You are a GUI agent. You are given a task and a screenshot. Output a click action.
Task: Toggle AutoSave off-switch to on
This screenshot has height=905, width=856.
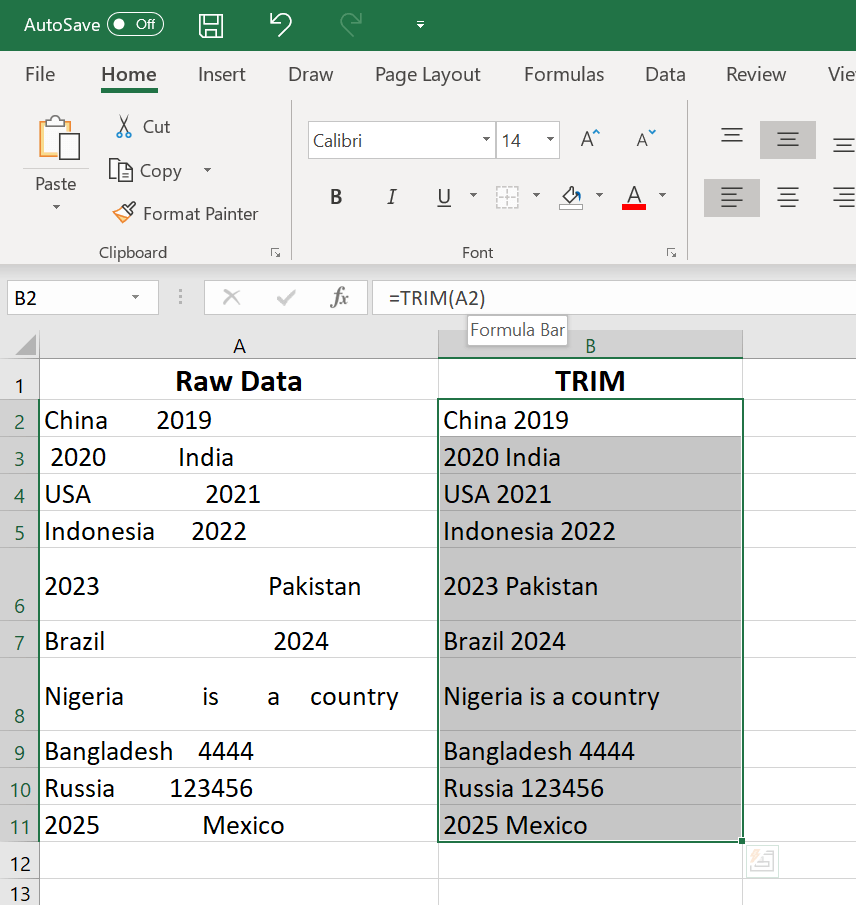coord(134,24)
